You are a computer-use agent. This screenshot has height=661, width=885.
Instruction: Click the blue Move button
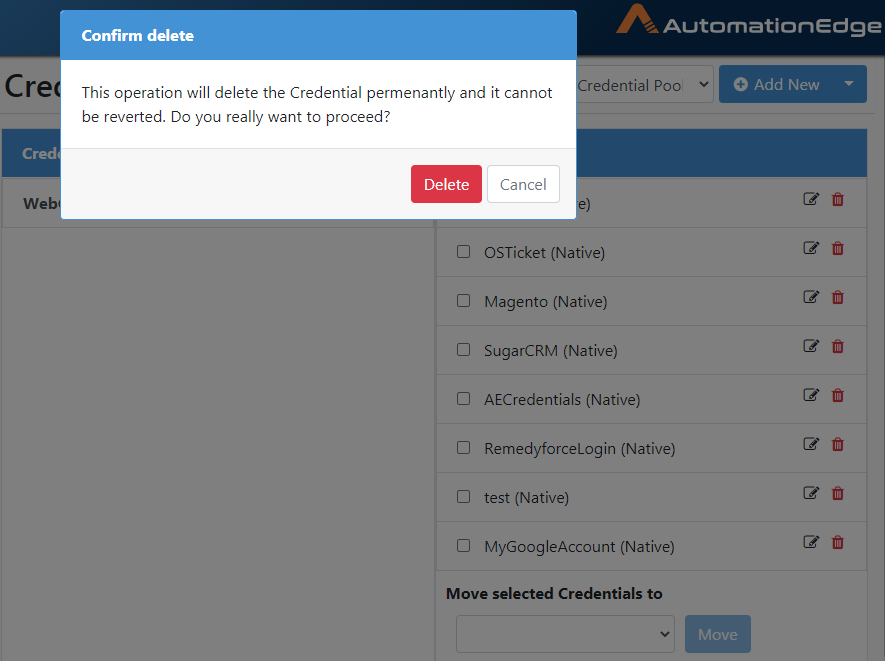(x=717, y=634)
